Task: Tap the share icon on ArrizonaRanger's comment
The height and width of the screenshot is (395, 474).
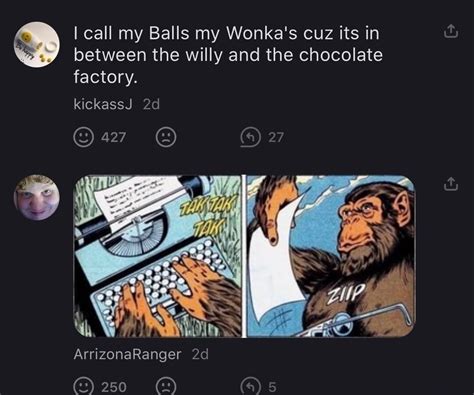Action: [x=451, y=184]
